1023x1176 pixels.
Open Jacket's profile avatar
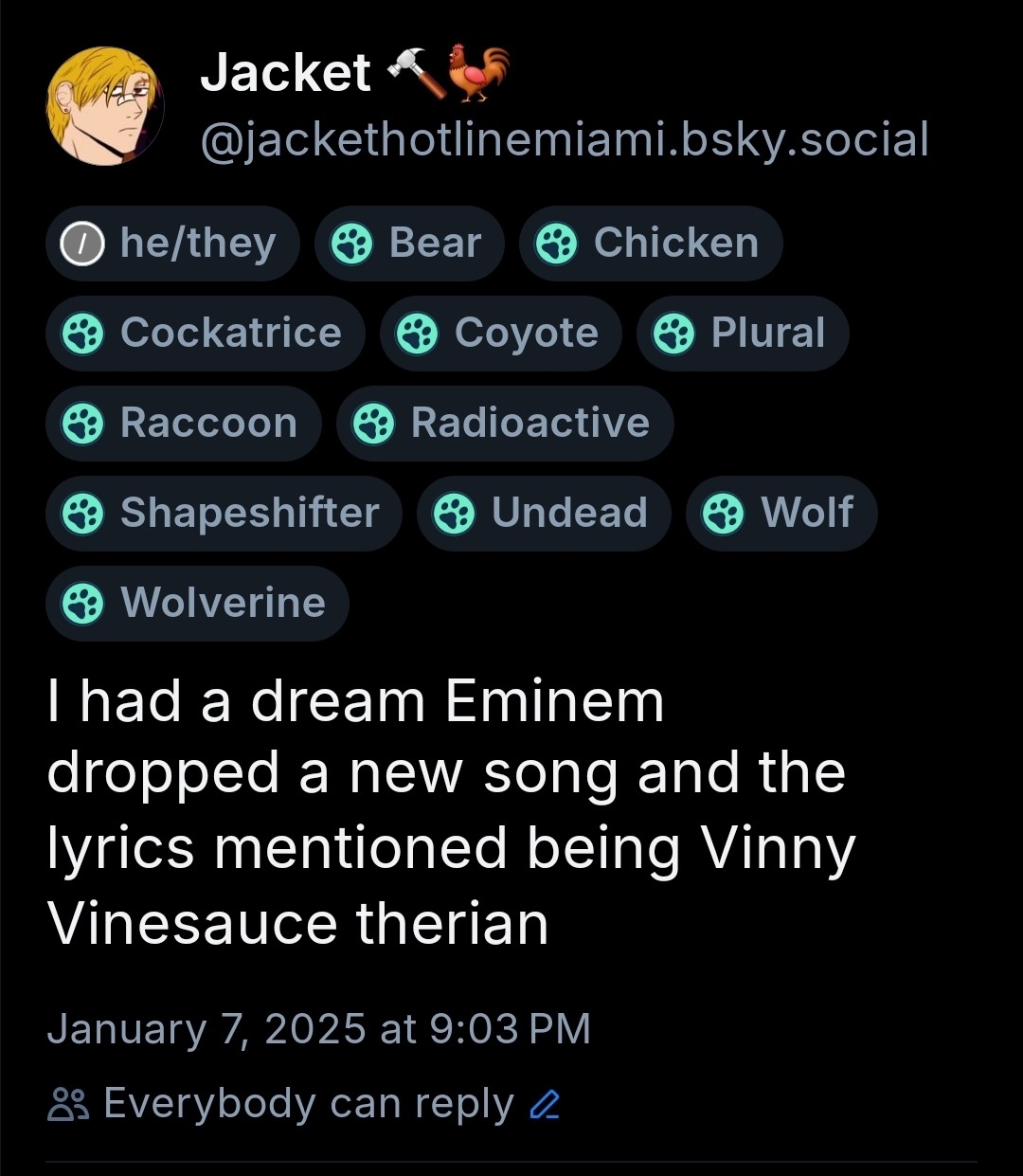[x=105, y=106]
